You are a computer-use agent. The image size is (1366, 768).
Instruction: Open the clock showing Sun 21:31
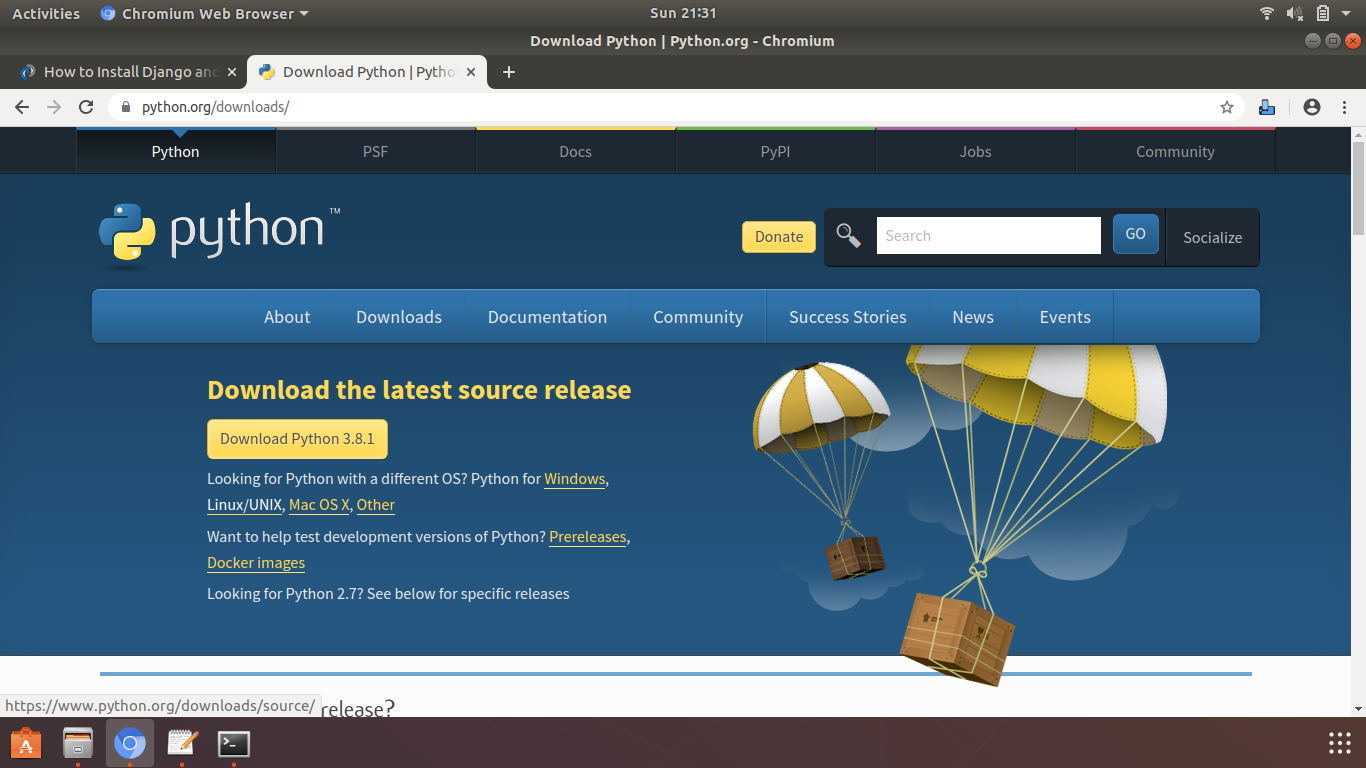click(683, 13)
